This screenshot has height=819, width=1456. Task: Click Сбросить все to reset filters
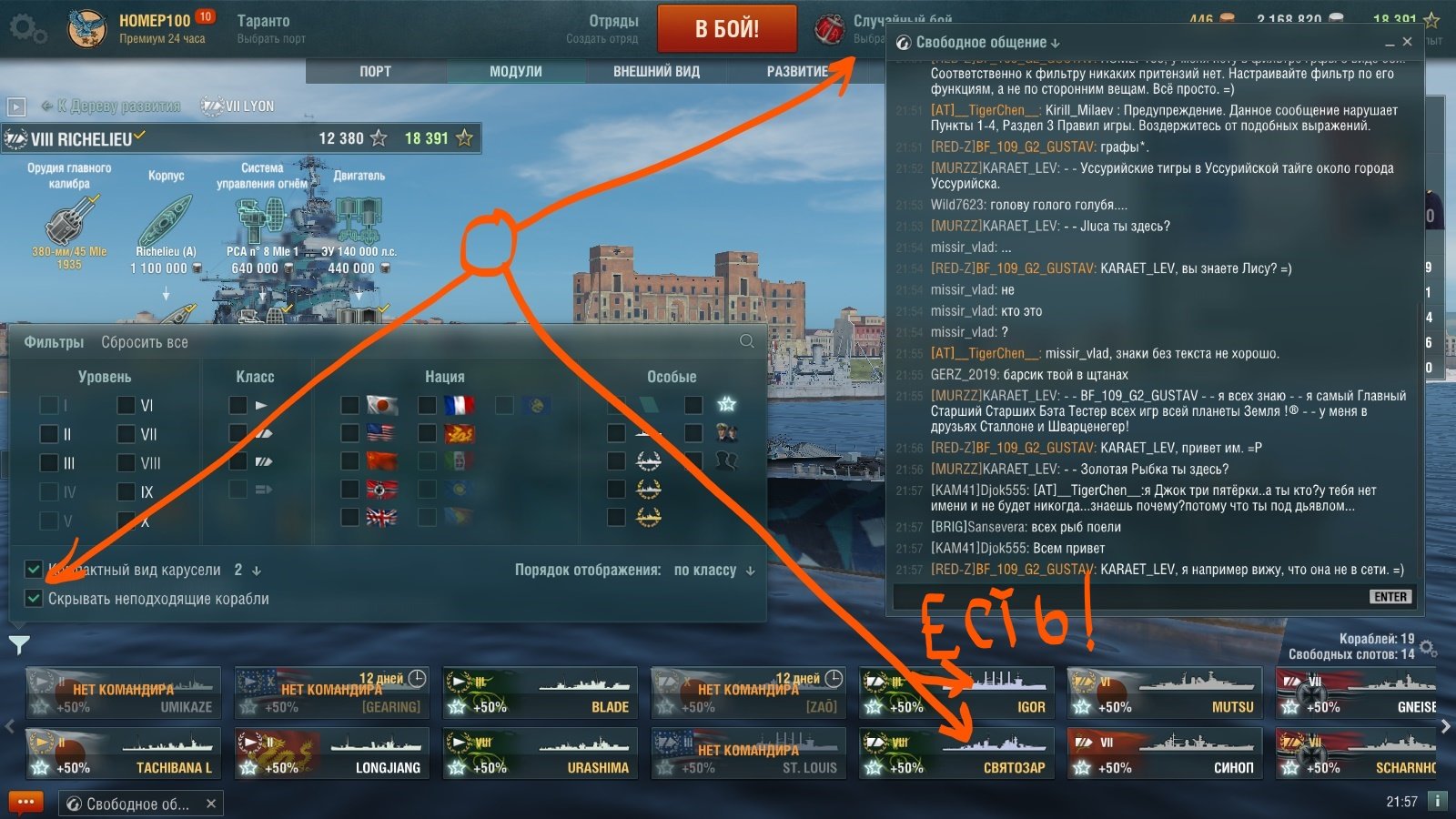145,342
